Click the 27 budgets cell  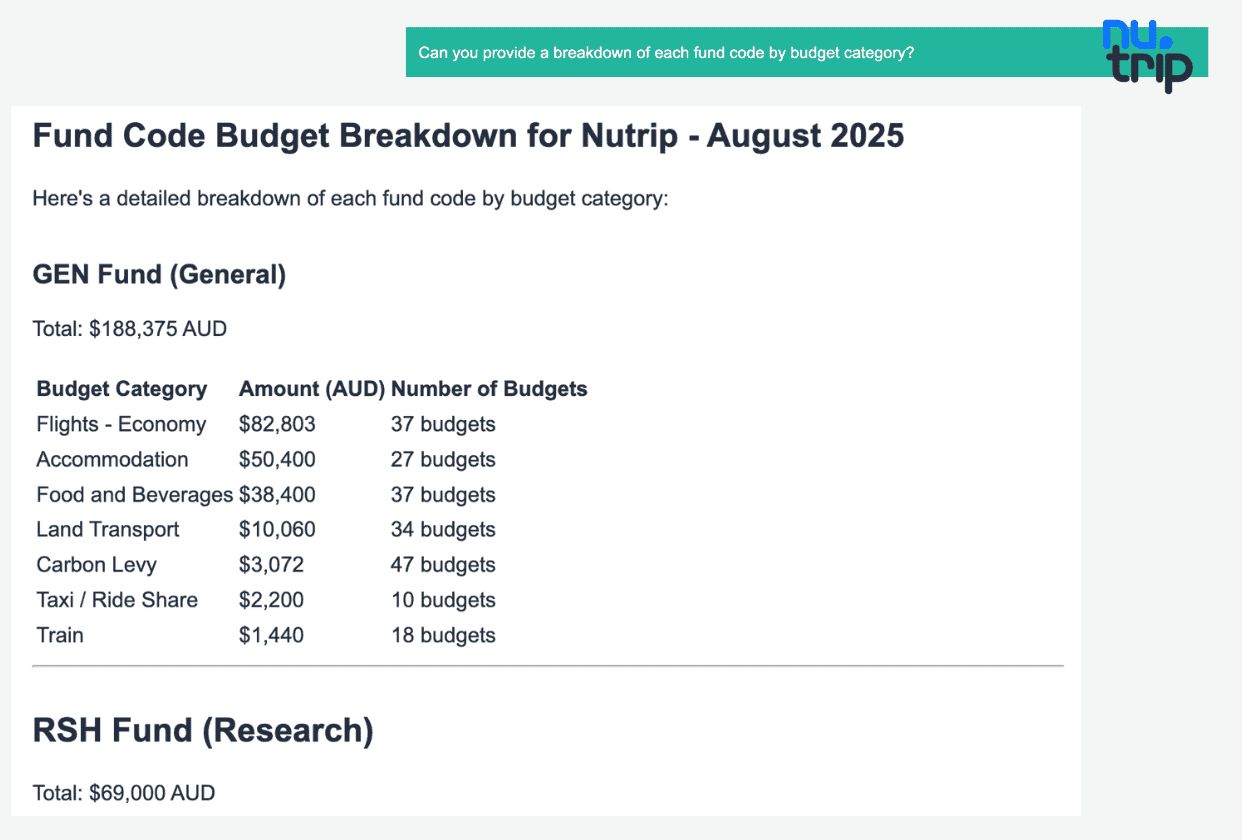[443, 459]
